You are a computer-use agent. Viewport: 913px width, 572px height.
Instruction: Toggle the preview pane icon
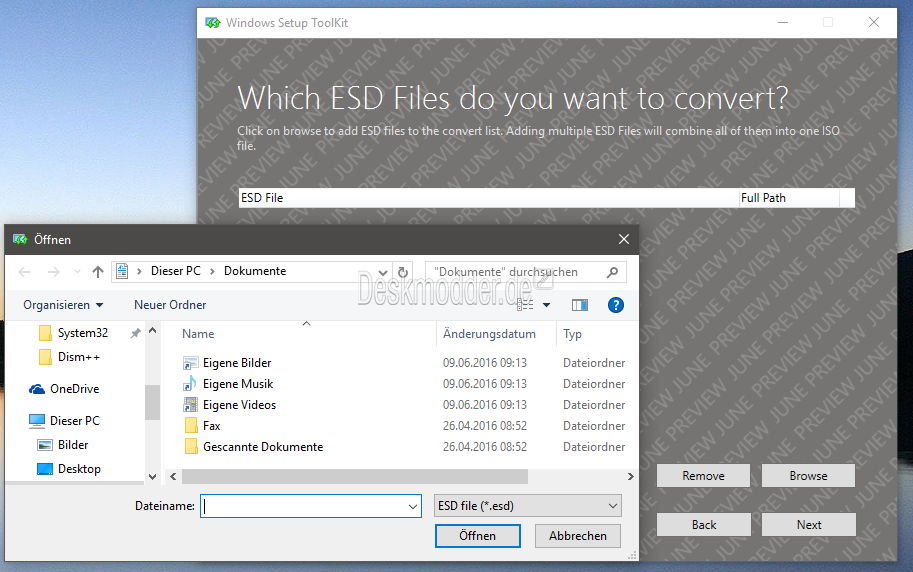coord(580,305)
